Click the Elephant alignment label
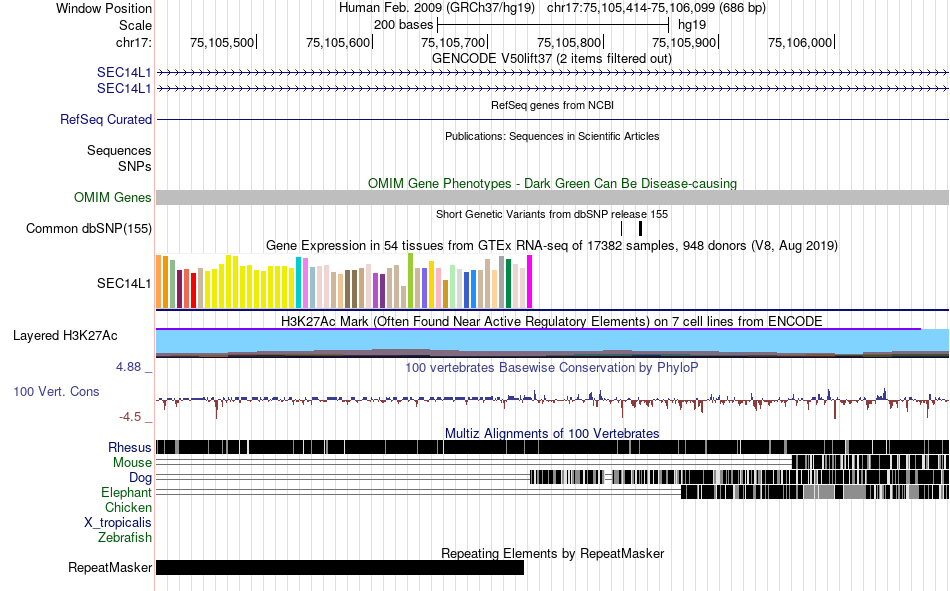Image resolution: width=950 pixels, height=591 pixels. pos(126,493)
